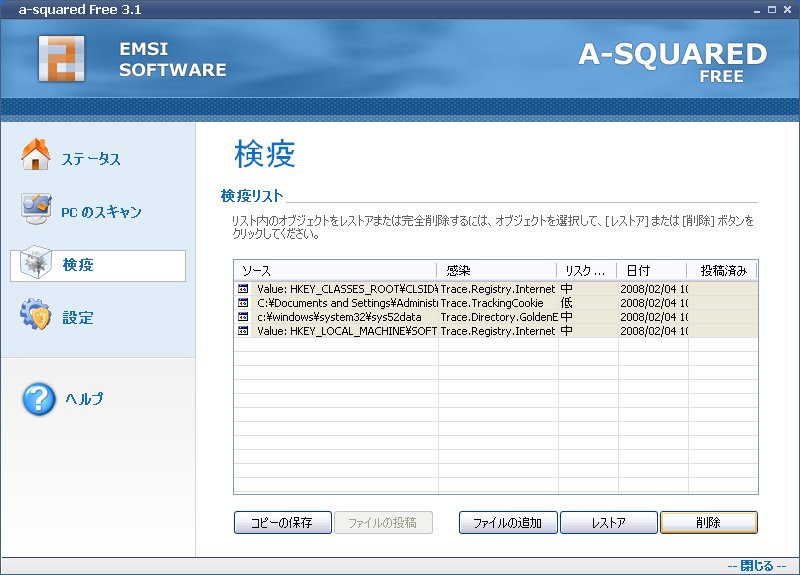800x575 pixels.
Task: Open the PC のスキャン section
Action: (101, 212)
